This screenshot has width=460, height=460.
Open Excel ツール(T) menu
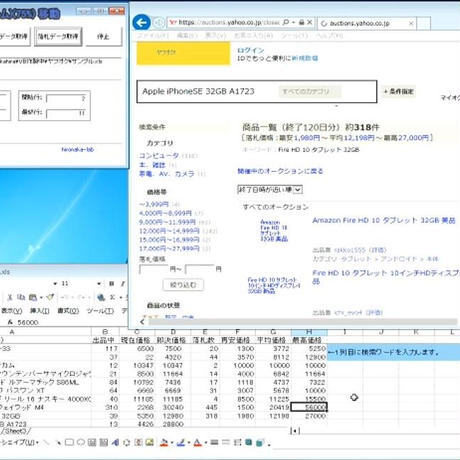pyautogui.click(x=100, y=311)
